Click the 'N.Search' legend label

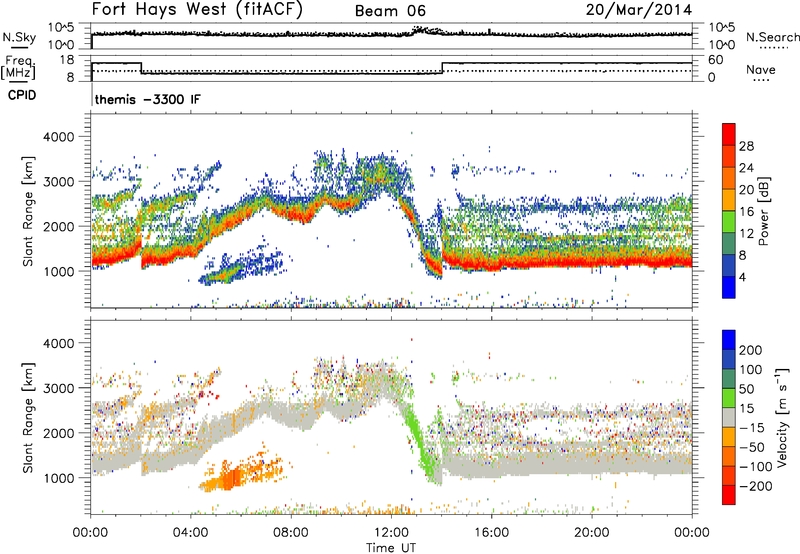772,37
